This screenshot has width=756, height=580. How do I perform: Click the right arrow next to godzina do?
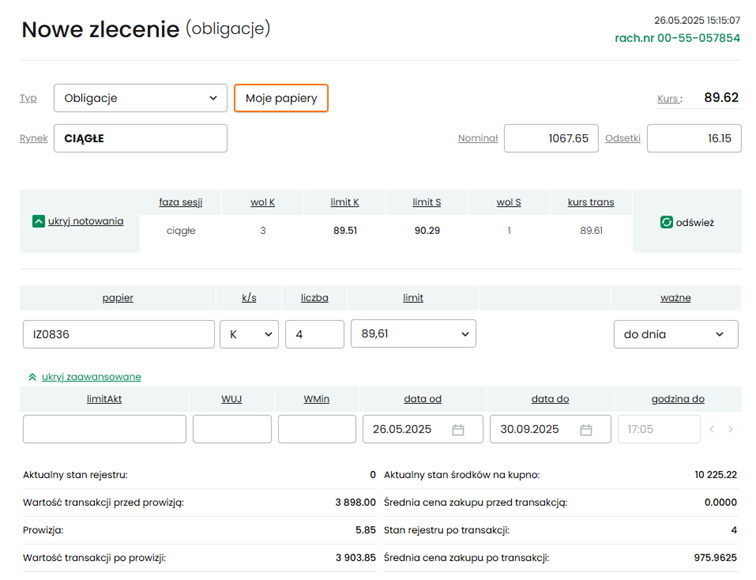[x=731, y=429]
